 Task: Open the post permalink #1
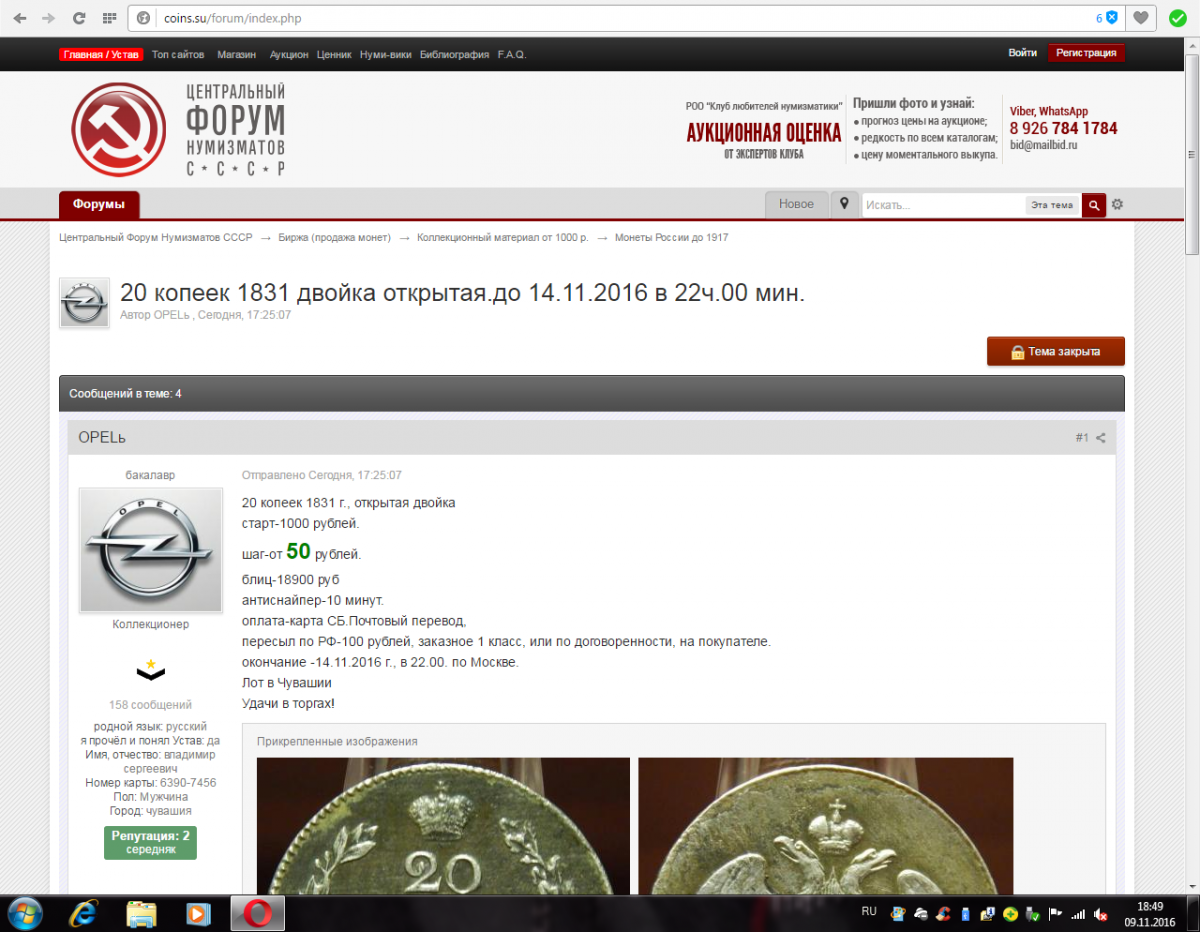pyautogui.click(x=1082, y=438)
